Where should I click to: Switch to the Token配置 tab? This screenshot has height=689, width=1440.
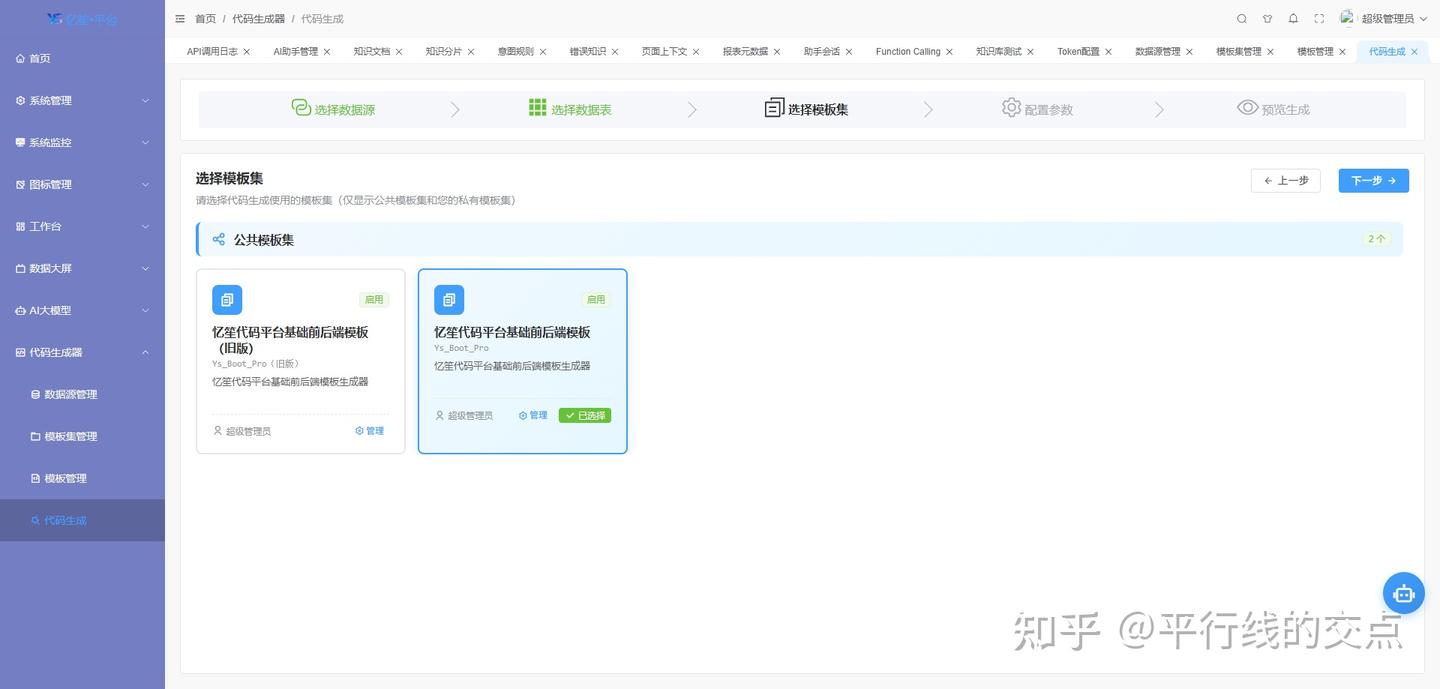(1078, 52)
